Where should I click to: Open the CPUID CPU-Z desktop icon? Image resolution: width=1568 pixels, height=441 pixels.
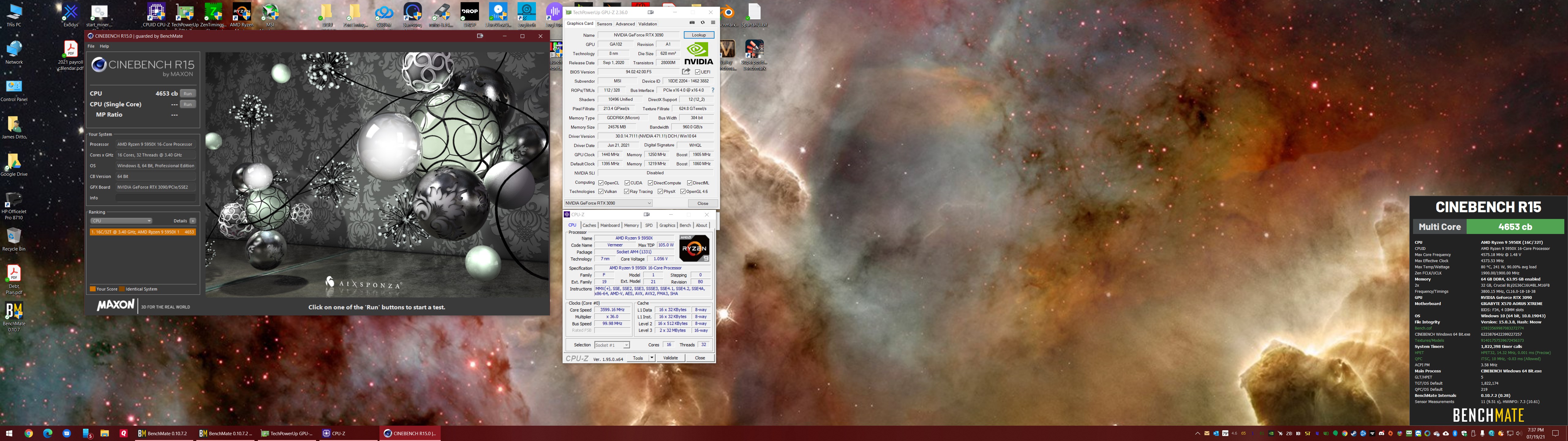[156, 15]
